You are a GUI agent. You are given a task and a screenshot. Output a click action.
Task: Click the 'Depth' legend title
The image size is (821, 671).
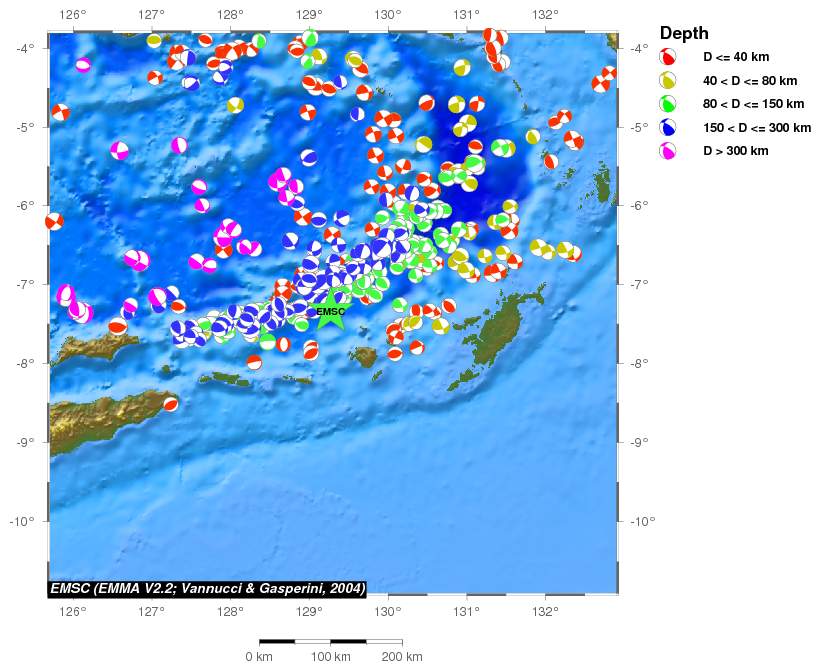[684, 34]
